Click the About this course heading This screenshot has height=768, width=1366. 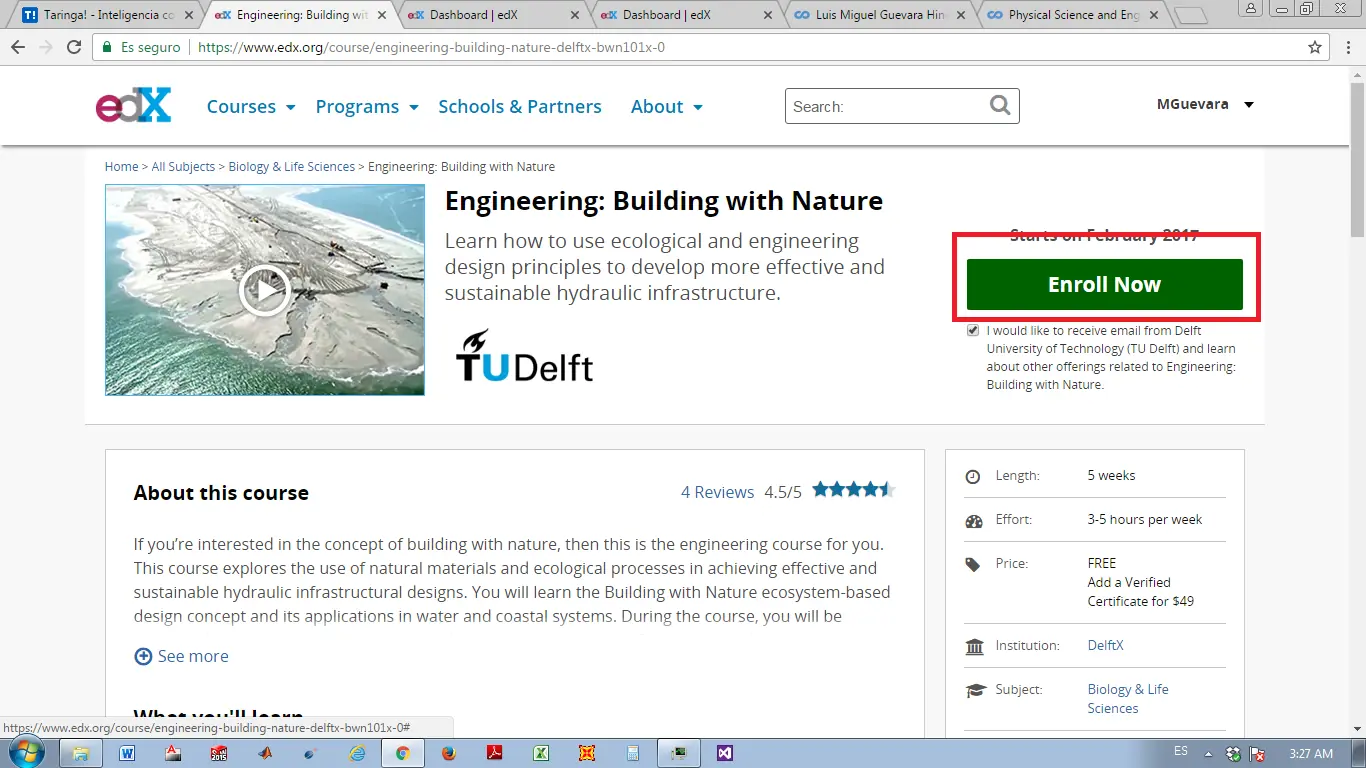click(x=221, y=493)
